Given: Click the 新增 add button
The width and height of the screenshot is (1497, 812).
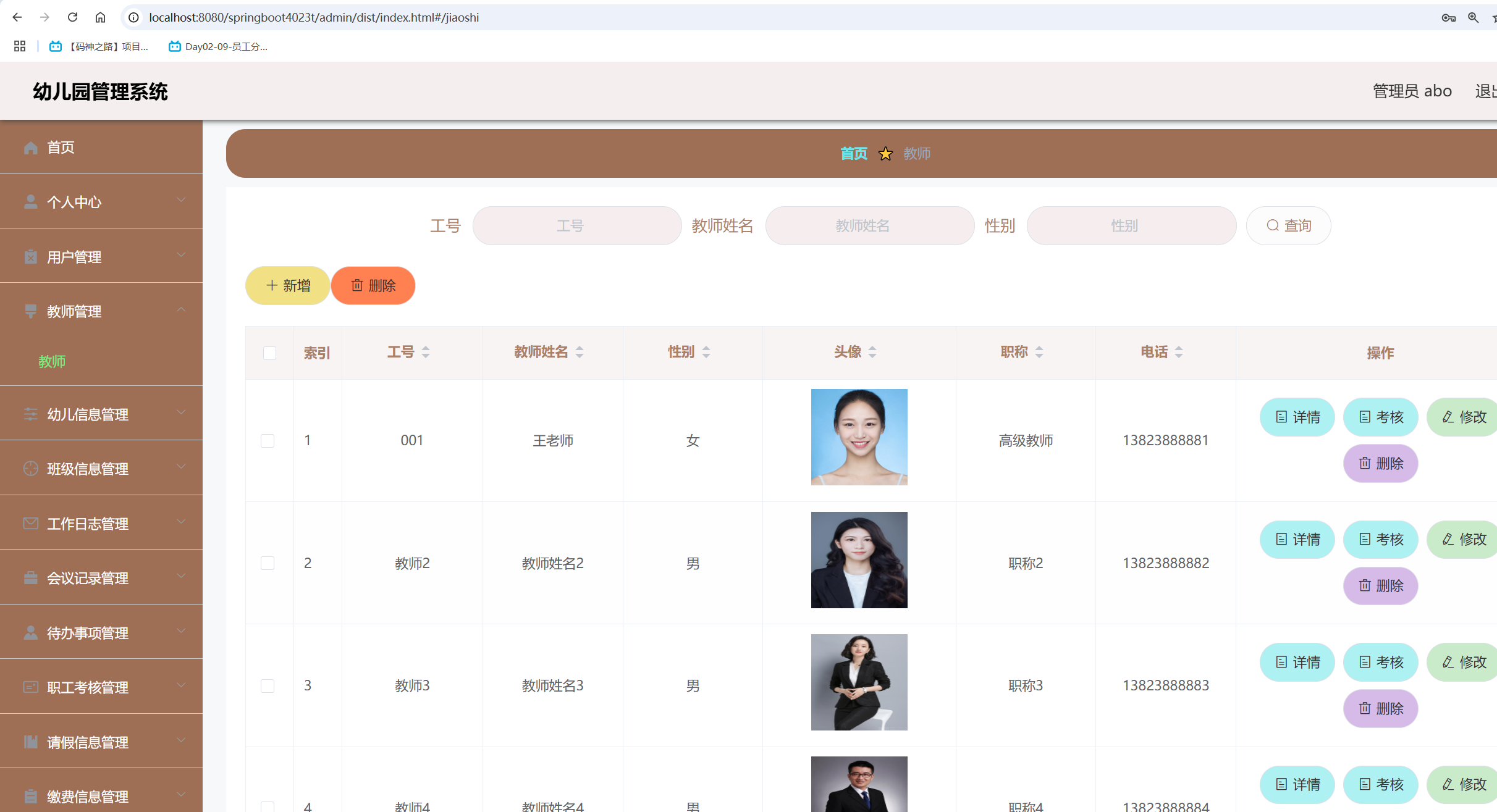Looking at the screenshot, I should (x=288, y=285).
